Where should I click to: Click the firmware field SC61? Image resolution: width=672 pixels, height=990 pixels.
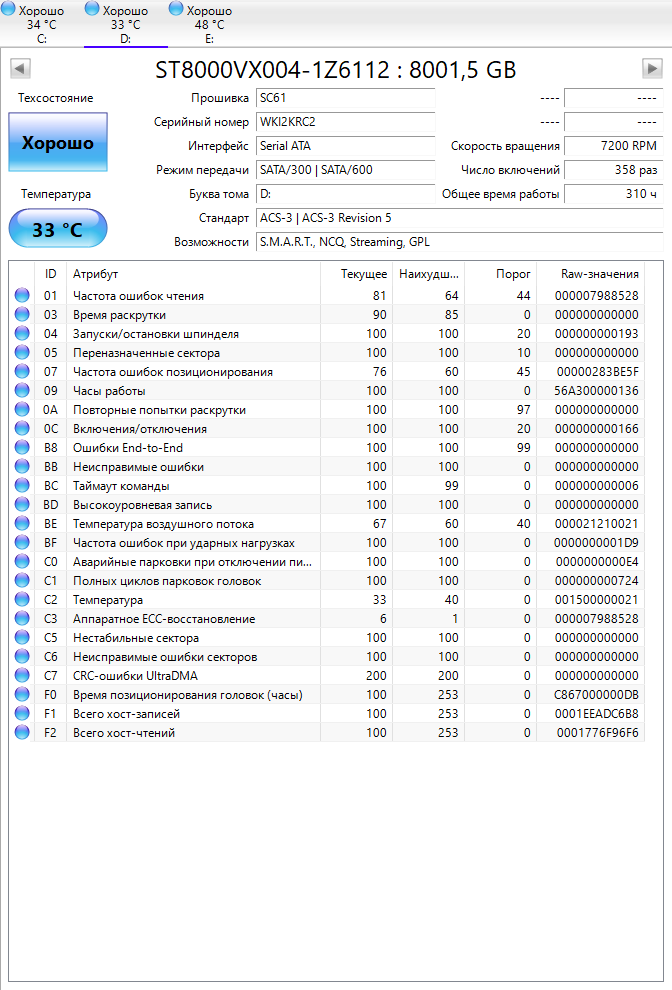click(x=345, y=98)
